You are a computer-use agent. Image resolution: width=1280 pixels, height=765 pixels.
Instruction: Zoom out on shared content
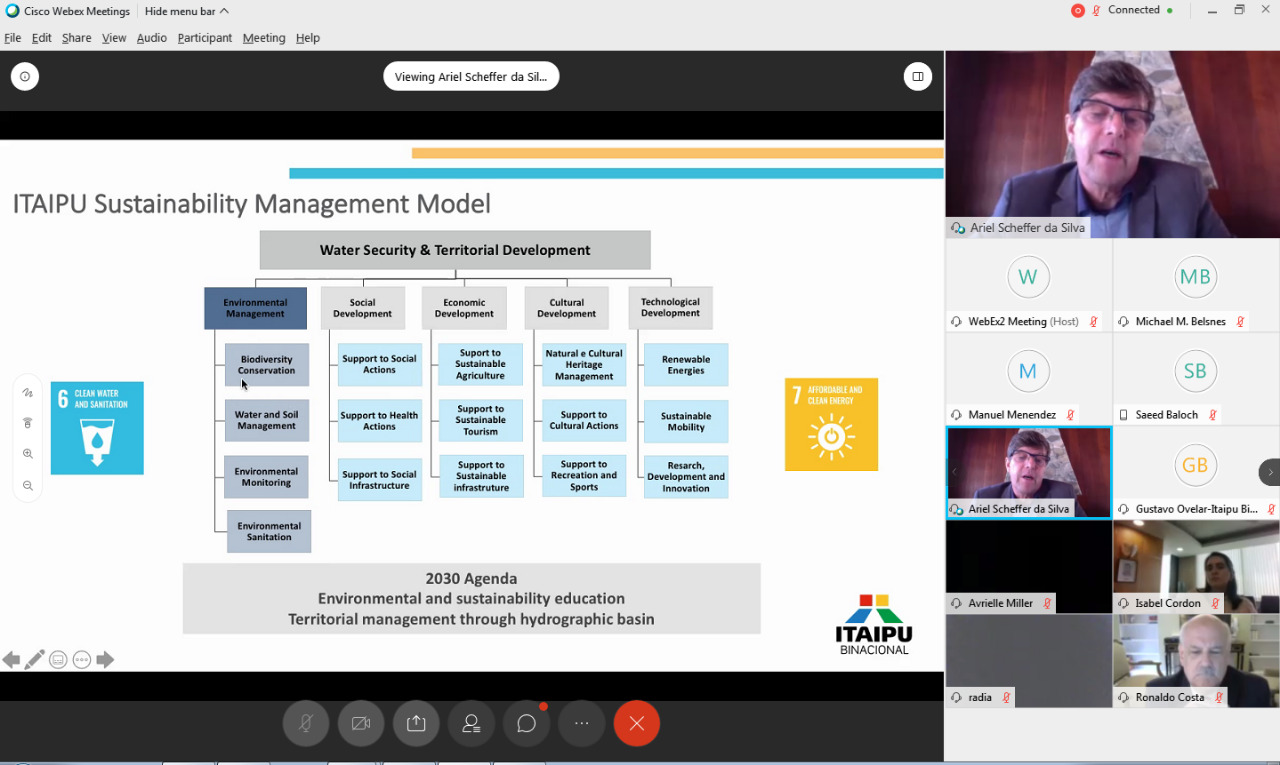(28, 485)
